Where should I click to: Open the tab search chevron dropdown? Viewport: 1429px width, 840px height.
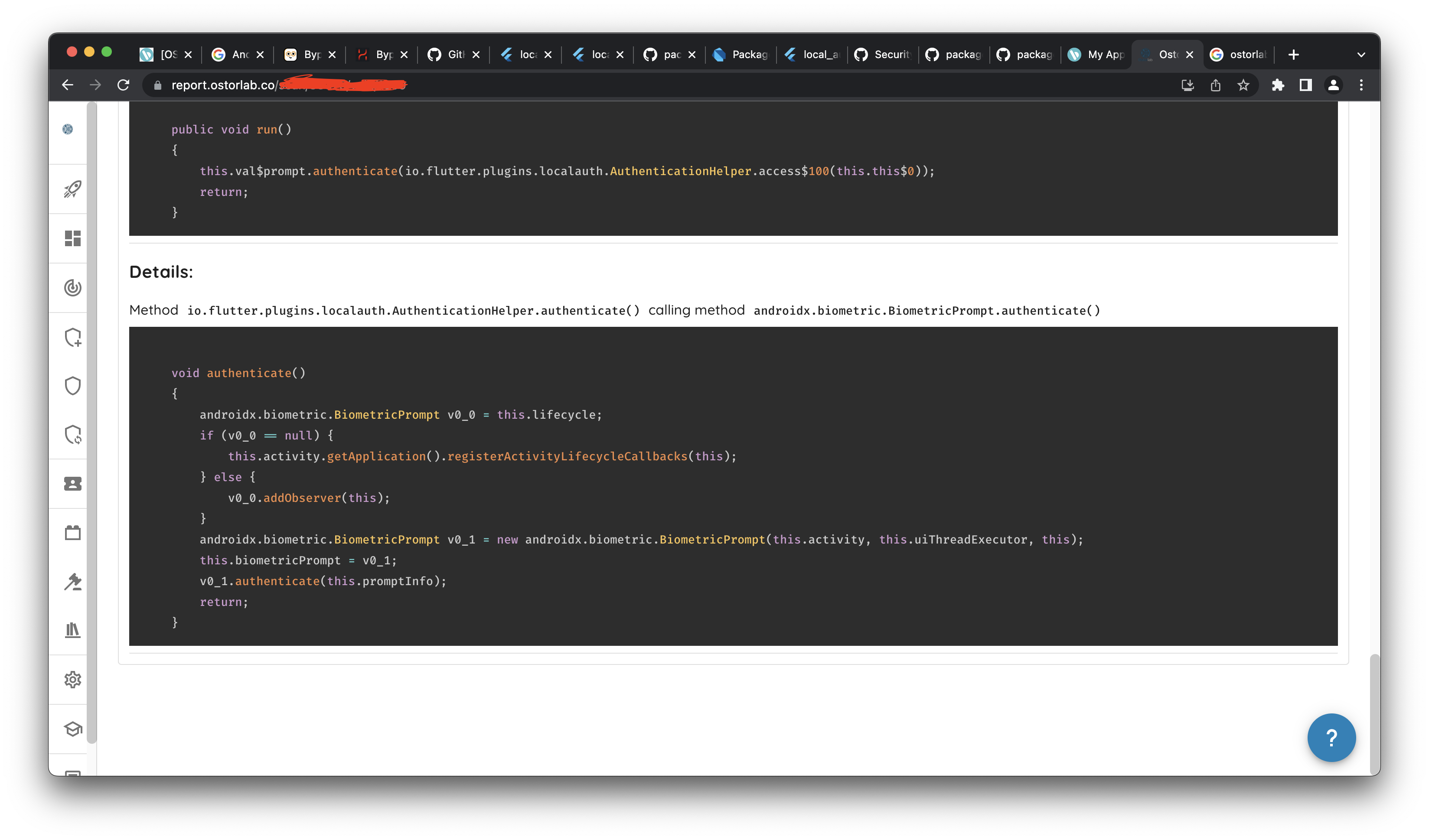(x=1361, y=55)
